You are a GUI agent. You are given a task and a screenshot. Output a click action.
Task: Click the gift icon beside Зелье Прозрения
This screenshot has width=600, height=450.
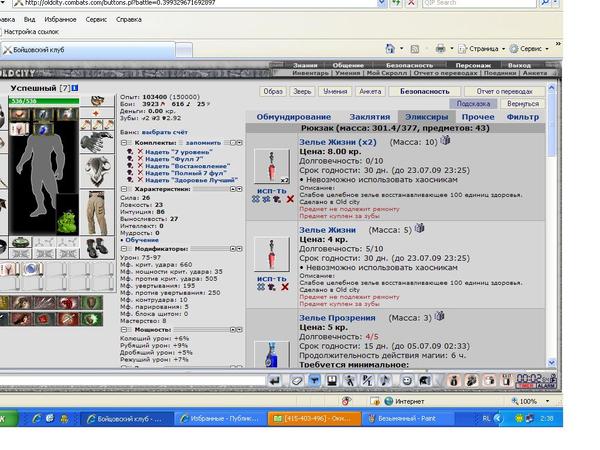[439, 316]
